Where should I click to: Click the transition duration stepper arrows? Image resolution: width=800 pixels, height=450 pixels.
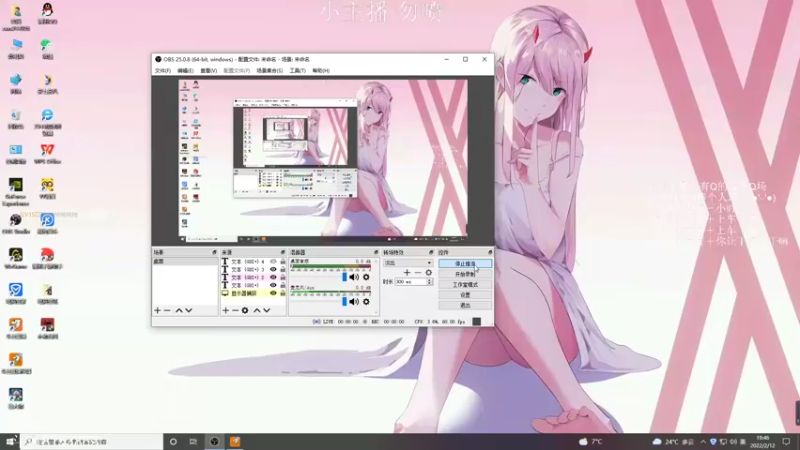pyautogui.click(x=429, y=282)
